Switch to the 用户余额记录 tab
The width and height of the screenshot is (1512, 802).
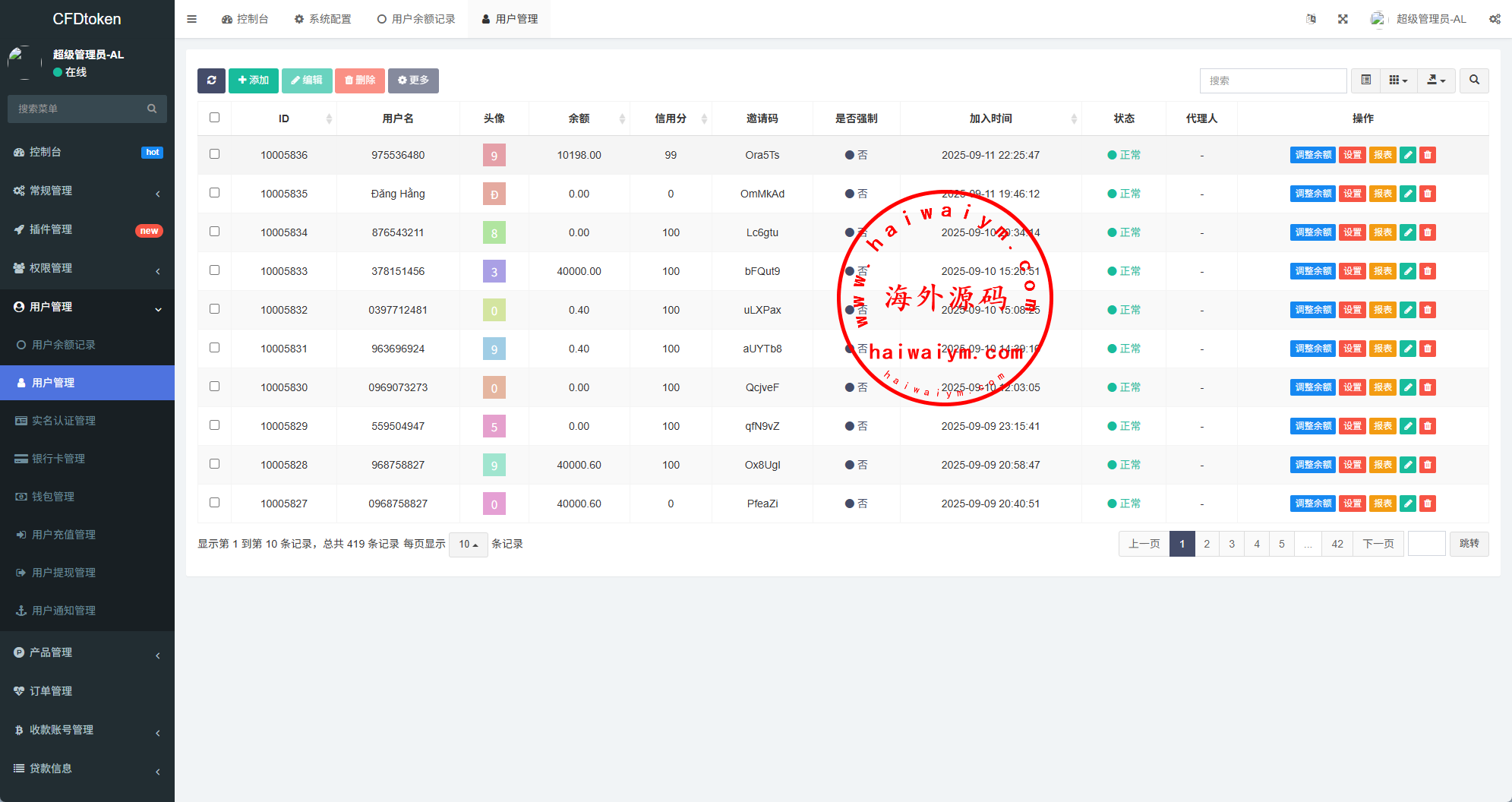click(416, 19)
